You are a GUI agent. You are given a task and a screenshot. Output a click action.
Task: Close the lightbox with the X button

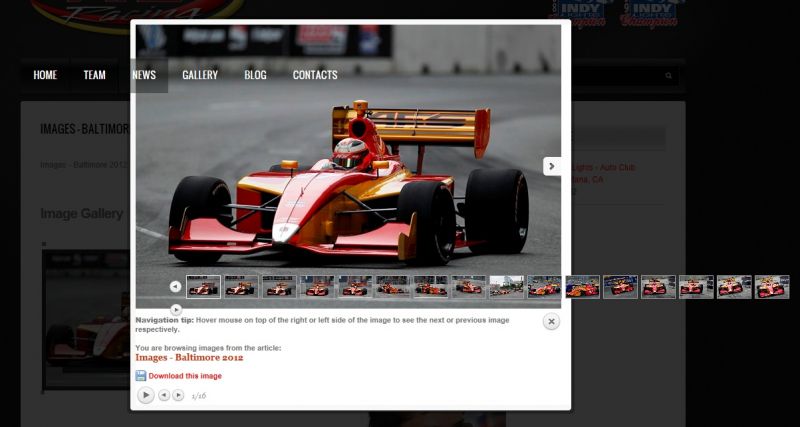point(551,321)
